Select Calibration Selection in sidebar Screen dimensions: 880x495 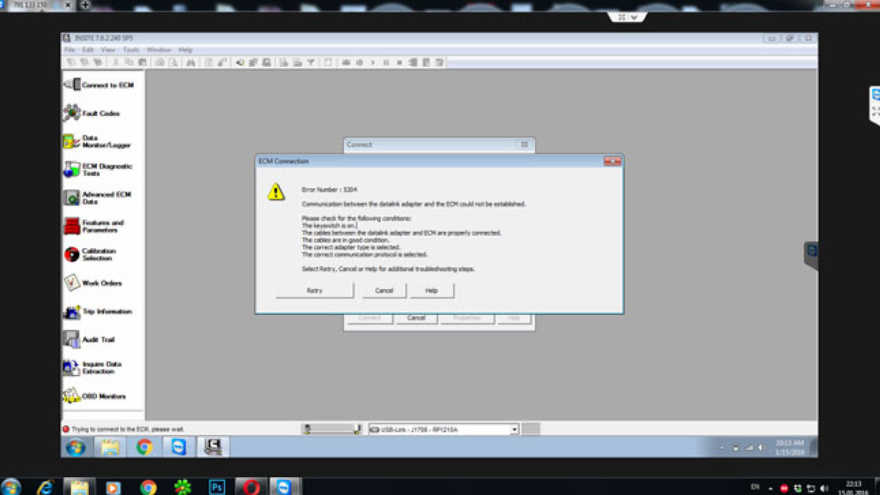tap(100, 254)
